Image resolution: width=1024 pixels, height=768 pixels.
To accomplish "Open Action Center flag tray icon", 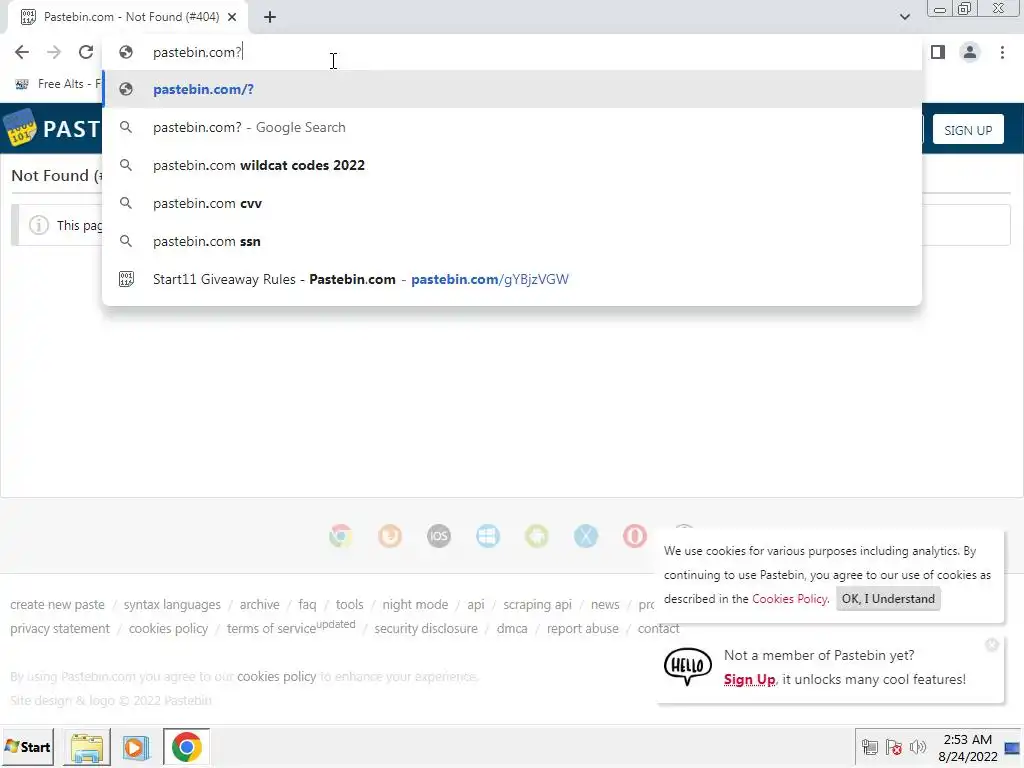I will coord(893,747).
